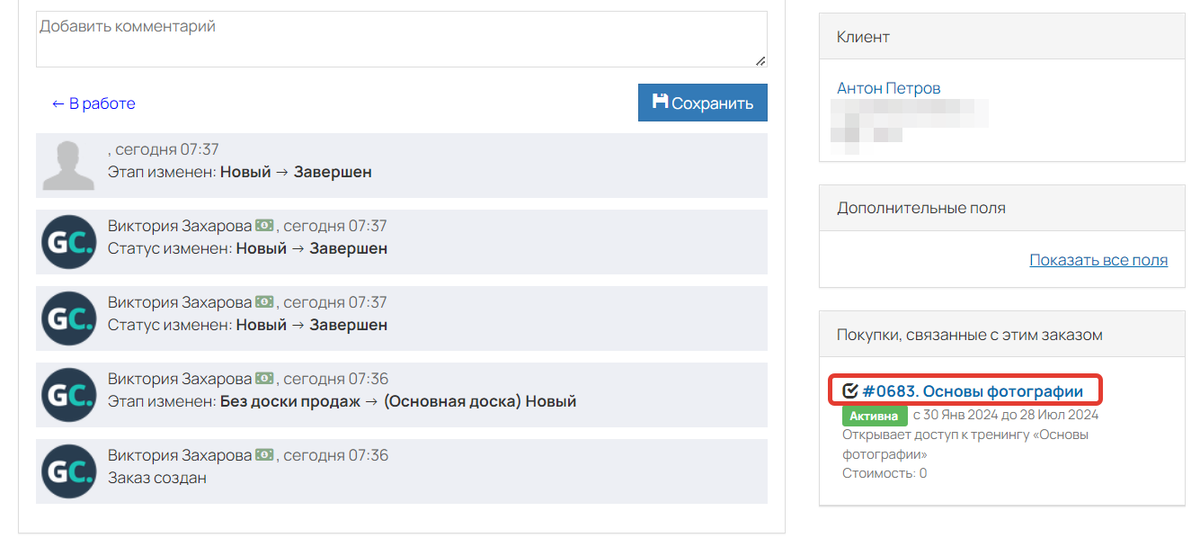Click date range с 30 Янв 2024 до 28 Июл 2024
Image resolution: width=1200 pixels, height=547 pixels.
1005,415
